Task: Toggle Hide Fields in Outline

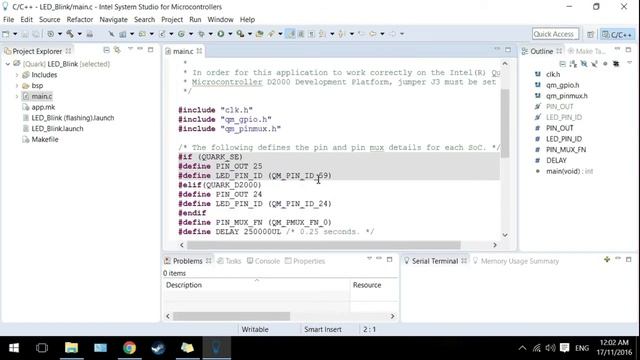Action: [x=584, y=64]
